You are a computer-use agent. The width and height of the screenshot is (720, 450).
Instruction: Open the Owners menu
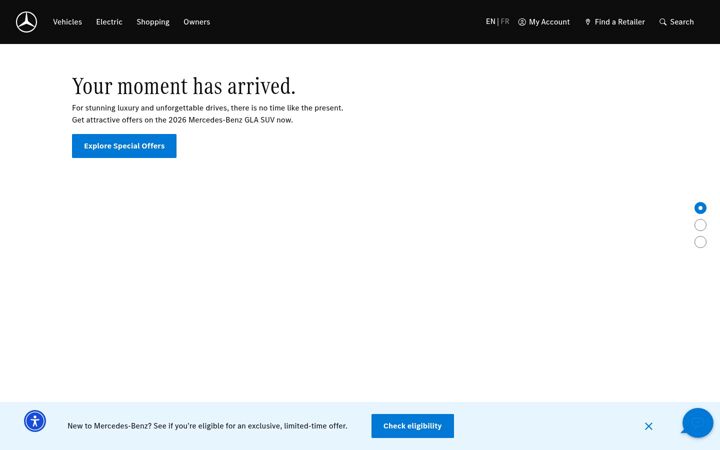click(197, 22)
